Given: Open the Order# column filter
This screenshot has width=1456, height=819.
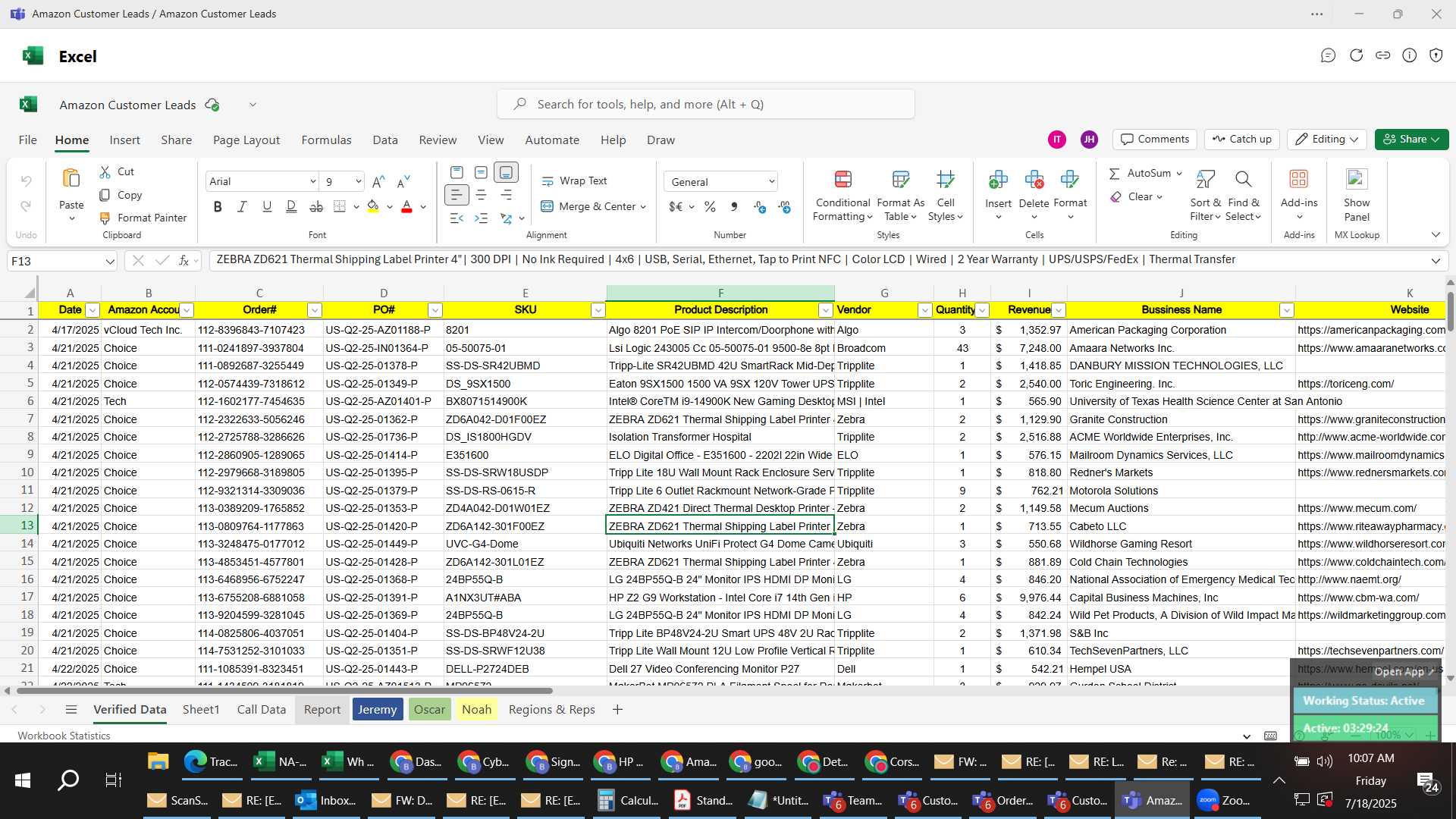Looking at the screenshot, I should [x=315, y=310].
